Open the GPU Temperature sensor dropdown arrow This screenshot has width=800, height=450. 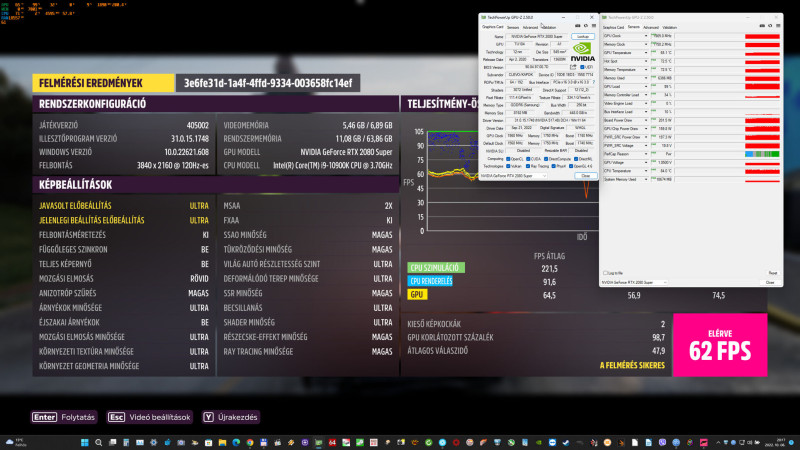(x=646, y=53)
